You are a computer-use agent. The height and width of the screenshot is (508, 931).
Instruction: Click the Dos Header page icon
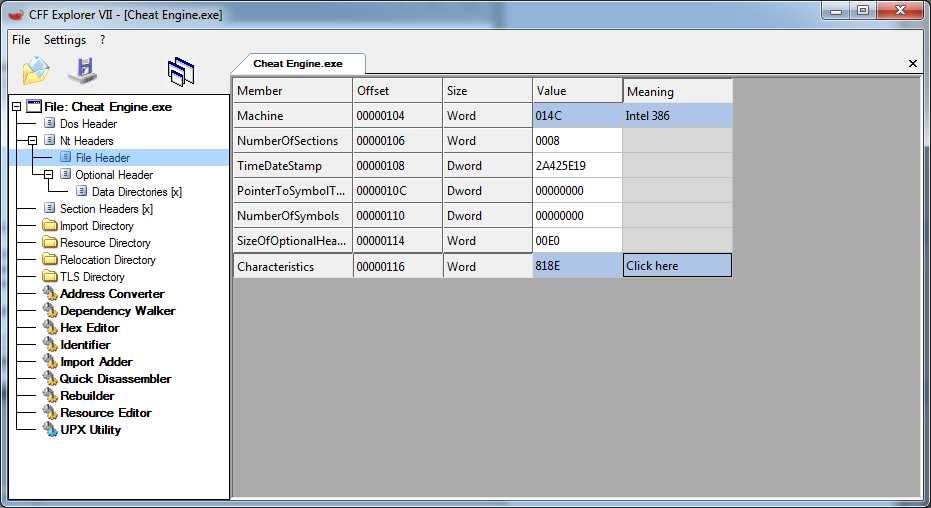[x=50, y=123]
